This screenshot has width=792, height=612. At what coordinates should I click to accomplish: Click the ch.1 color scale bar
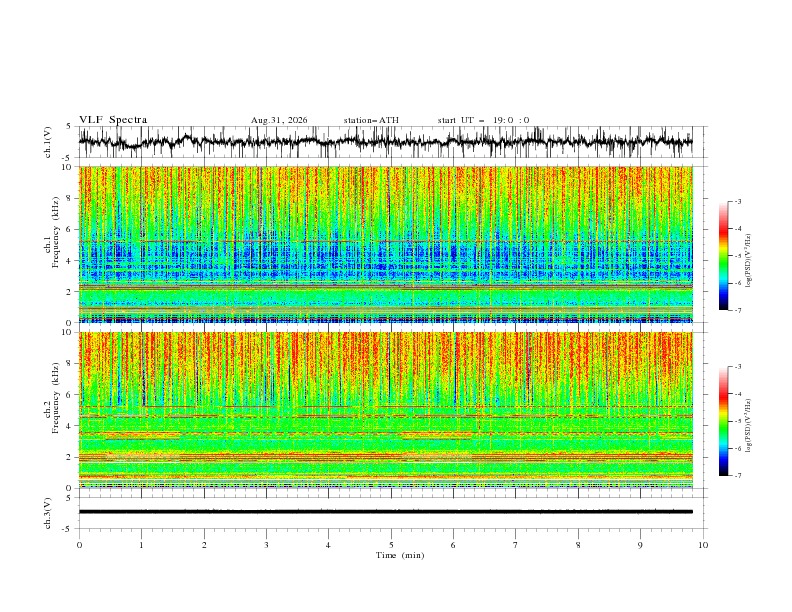tap(724, 256)
